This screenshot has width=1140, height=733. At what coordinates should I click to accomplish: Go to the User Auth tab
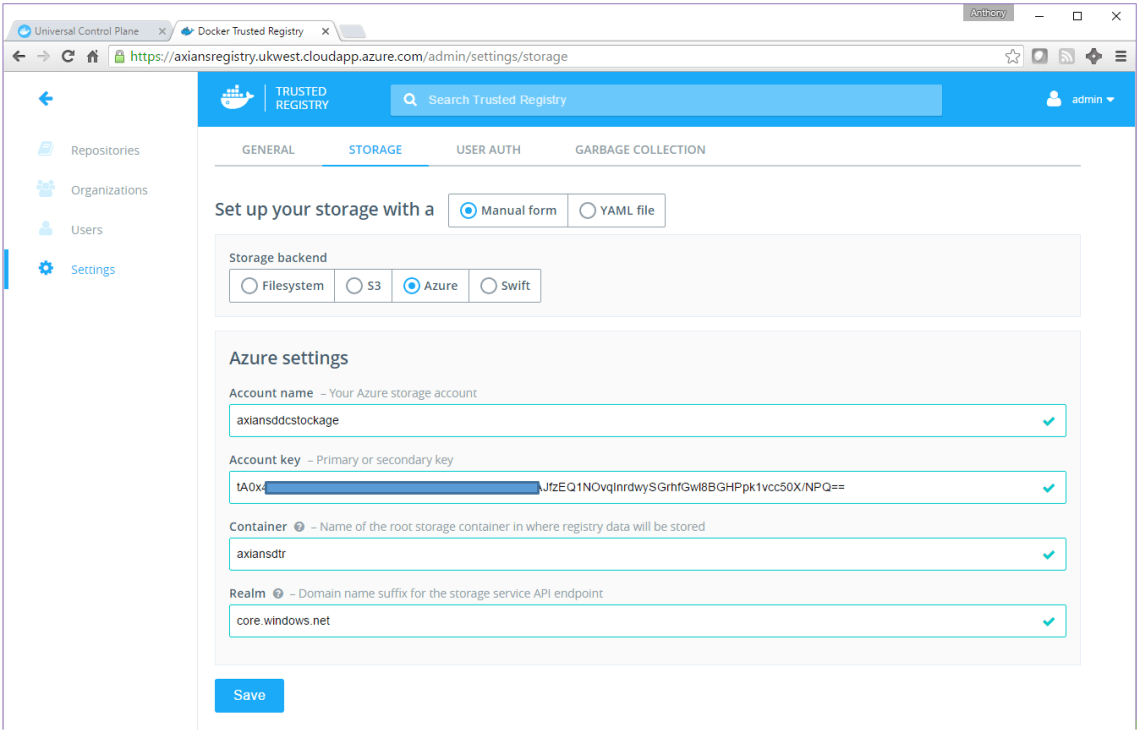(488, 150)
